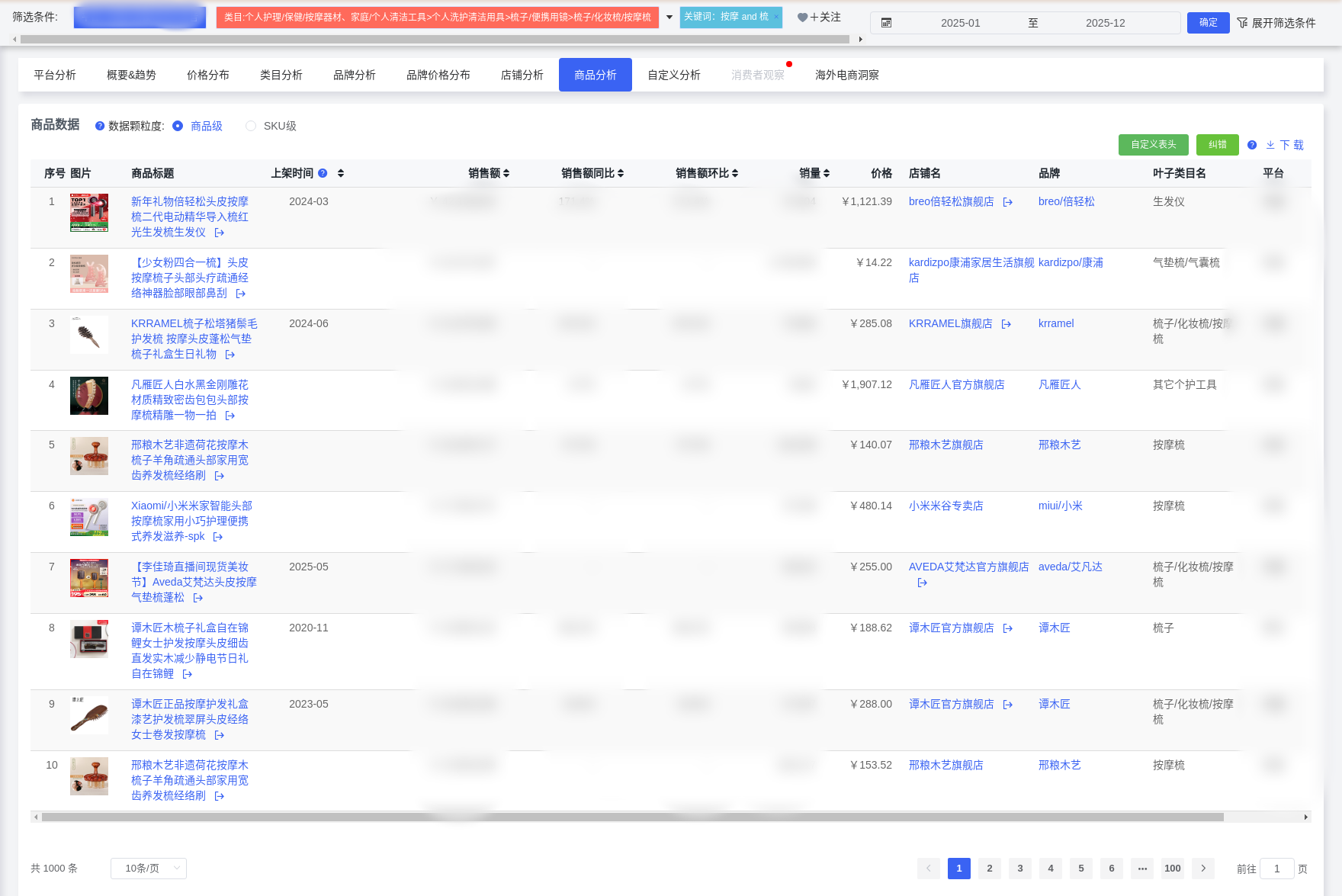
Task: Expand the category filter dropdown arrow
Action: 669,16
